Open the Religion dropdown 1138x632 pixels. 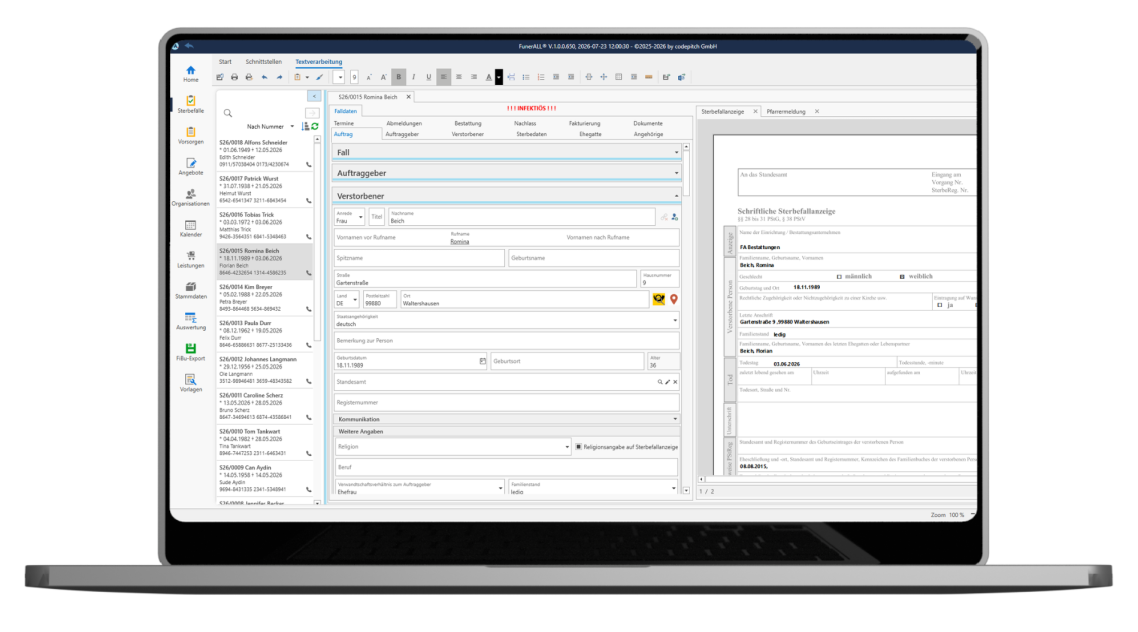pyautogui.click(x=567, y=447)
